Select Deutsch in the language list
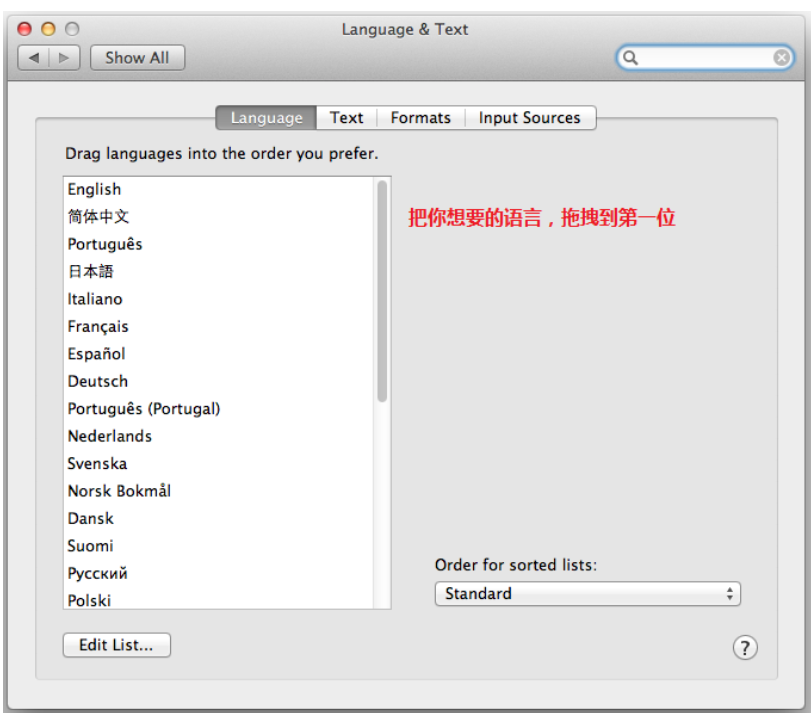 click(x=98, y=381)
